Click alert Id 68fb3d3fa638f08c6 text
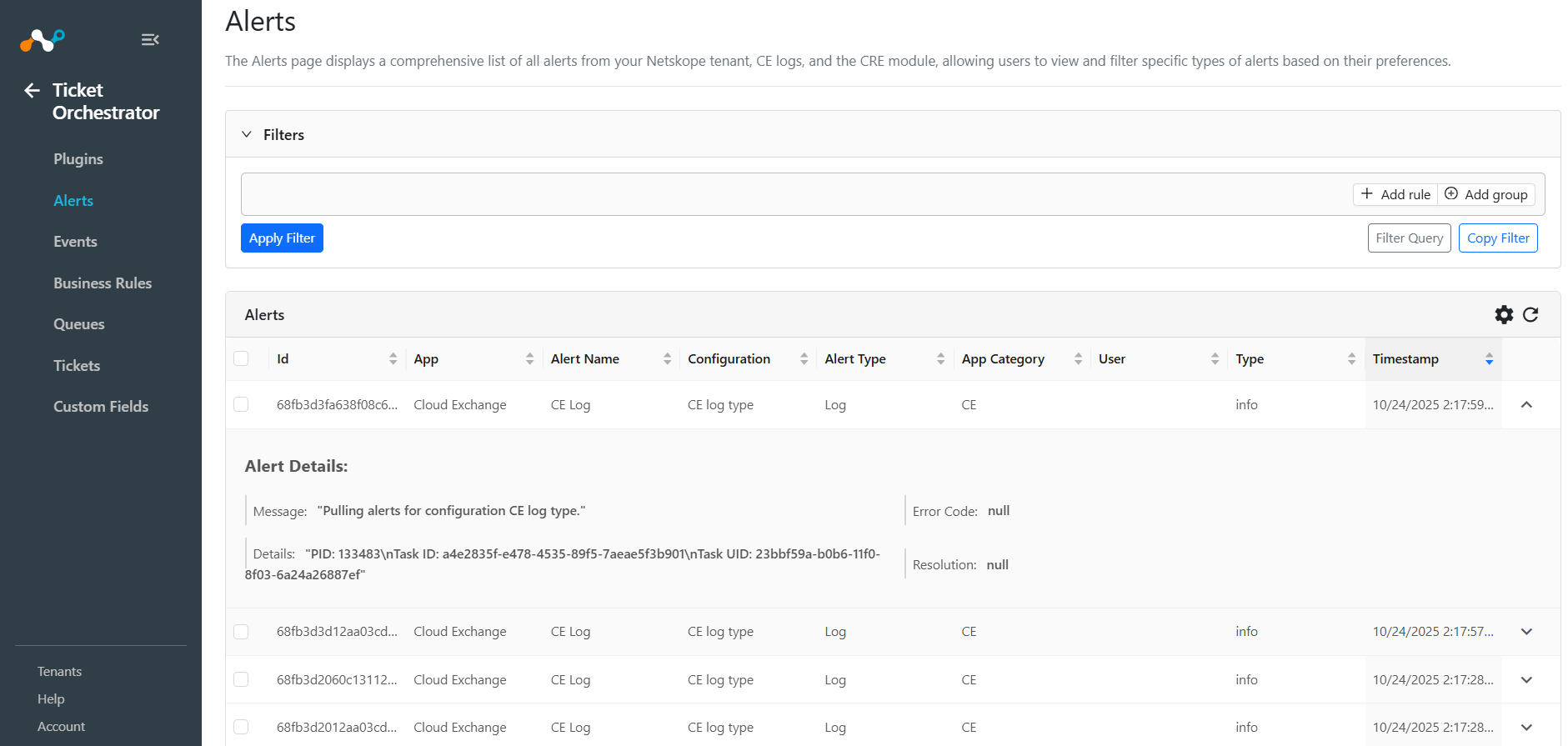 tap(337, 405)
